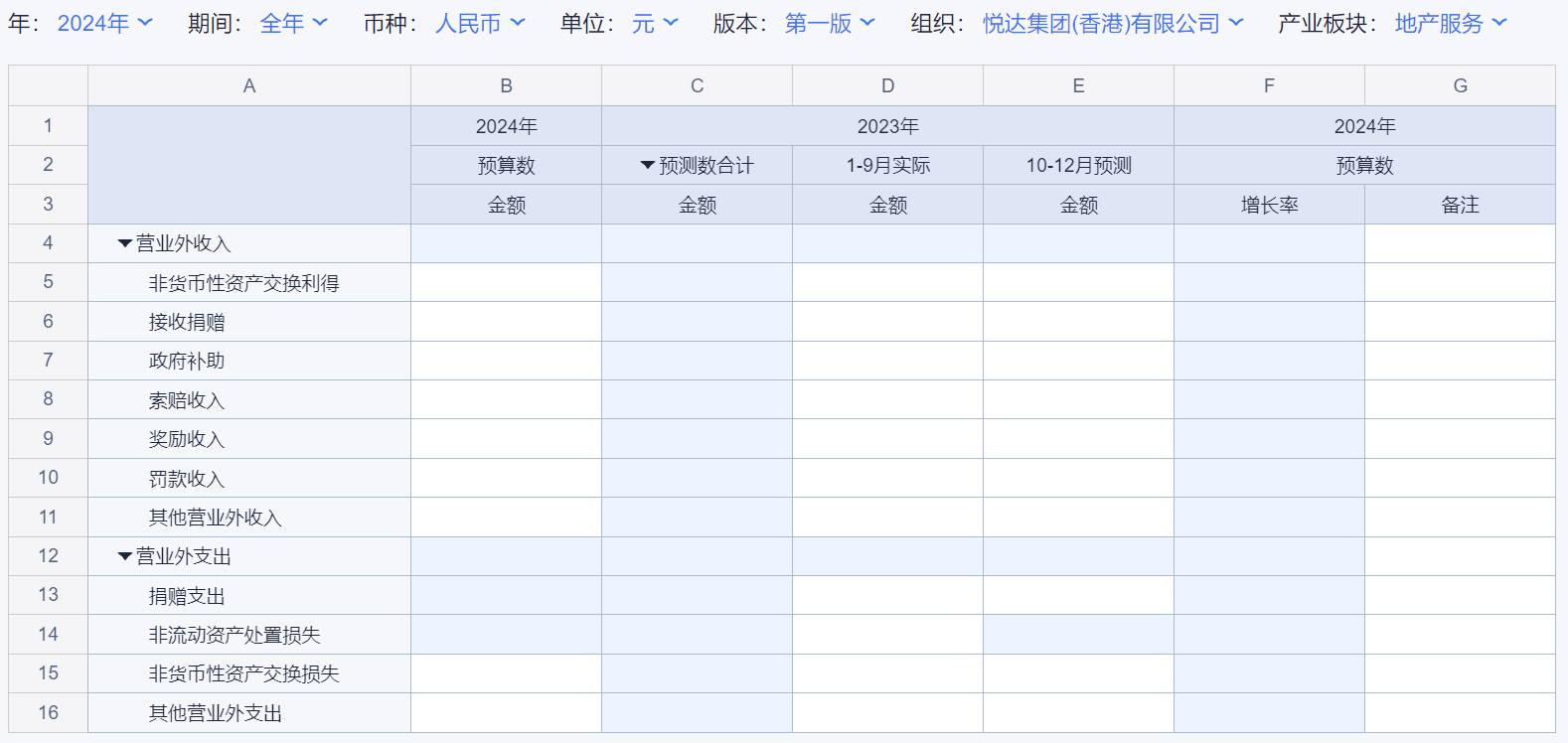Select the 非流动资产处置损失 row label
The image size is (1568, 743).
tap(235, 635)
